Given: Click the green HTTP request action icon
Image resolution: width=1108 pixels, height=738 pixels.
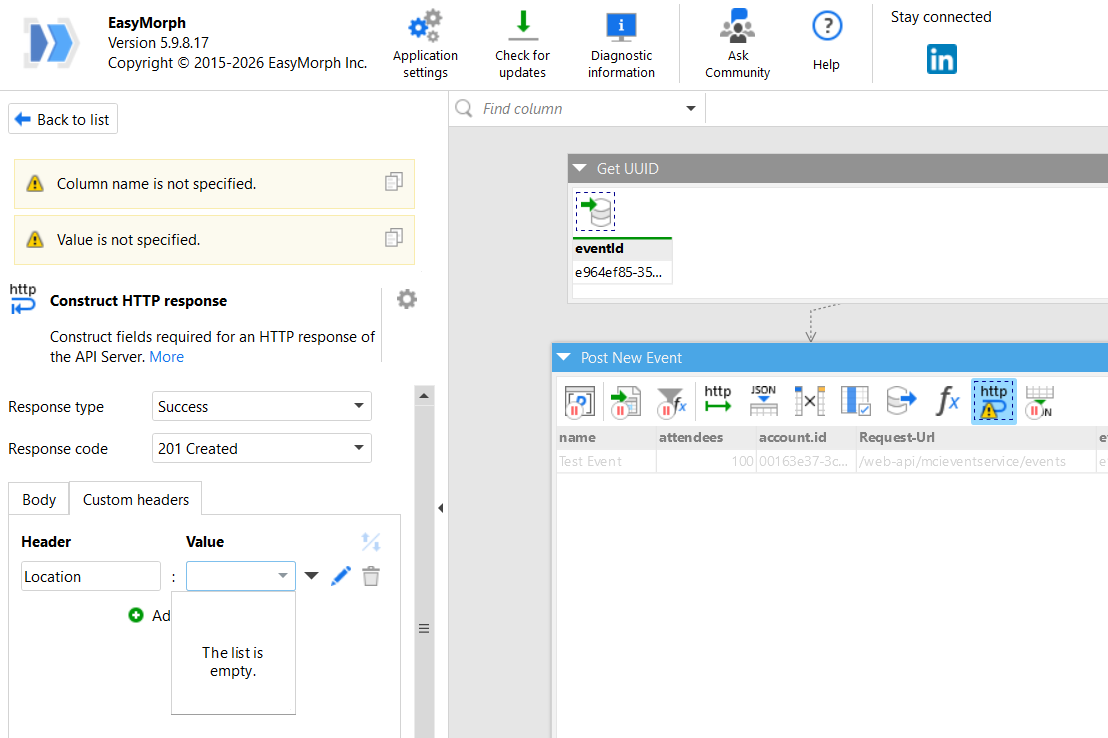Looking at the screenshot, I should (718, 401).
